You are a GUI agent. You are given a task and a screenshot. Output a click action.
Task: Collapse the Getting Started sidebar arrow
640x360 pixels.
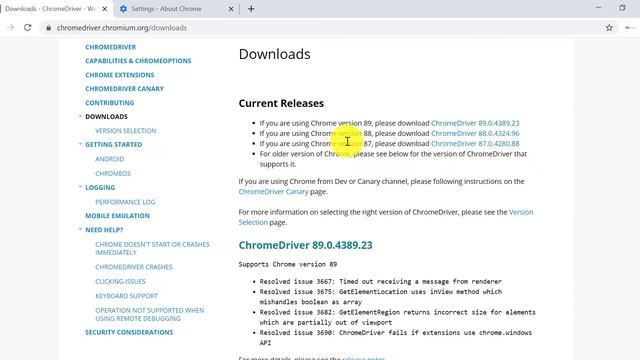tap(80, 144)
